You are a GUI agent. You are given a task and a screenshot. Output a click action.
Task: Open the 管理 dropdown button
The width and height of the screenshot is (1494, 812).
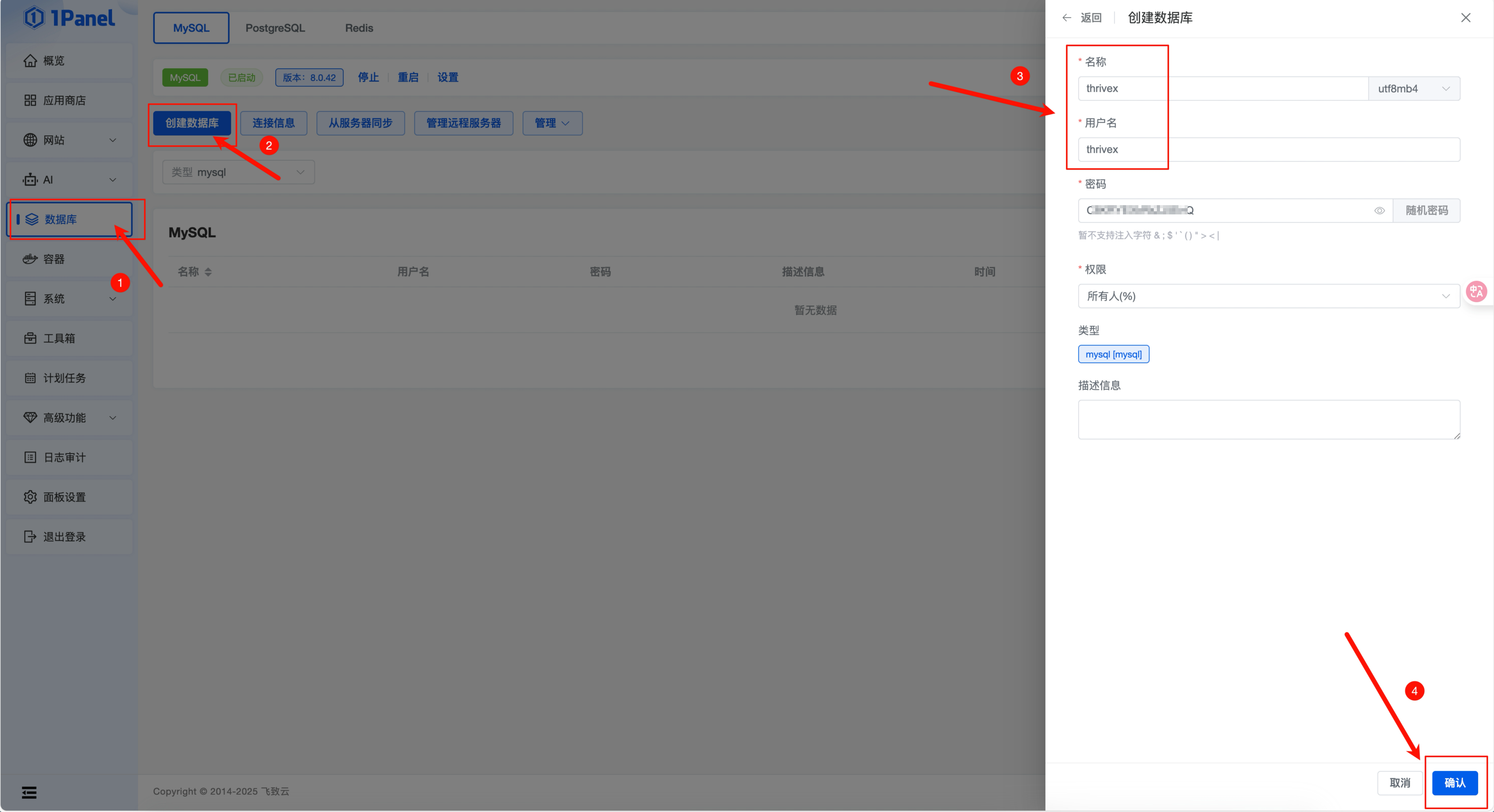[x=552, y=123]
